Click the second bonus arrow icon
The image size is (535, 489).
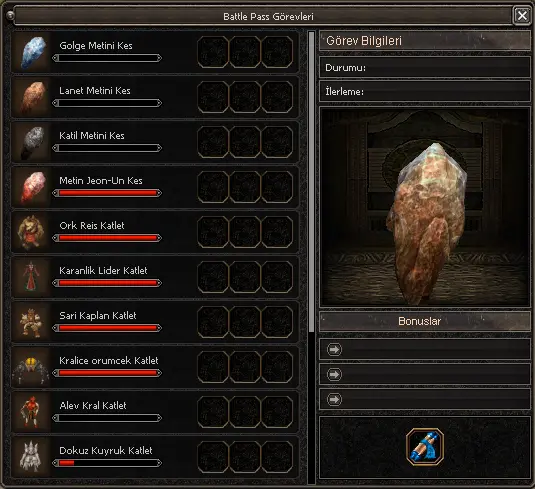coord(334,374)
